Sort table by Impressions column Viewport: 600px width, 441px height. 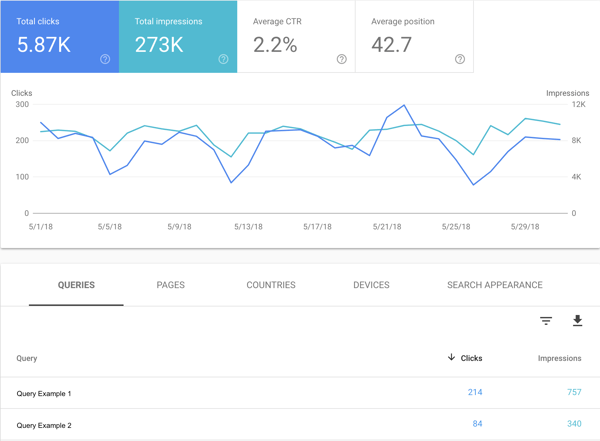click(x=559, y=358)
